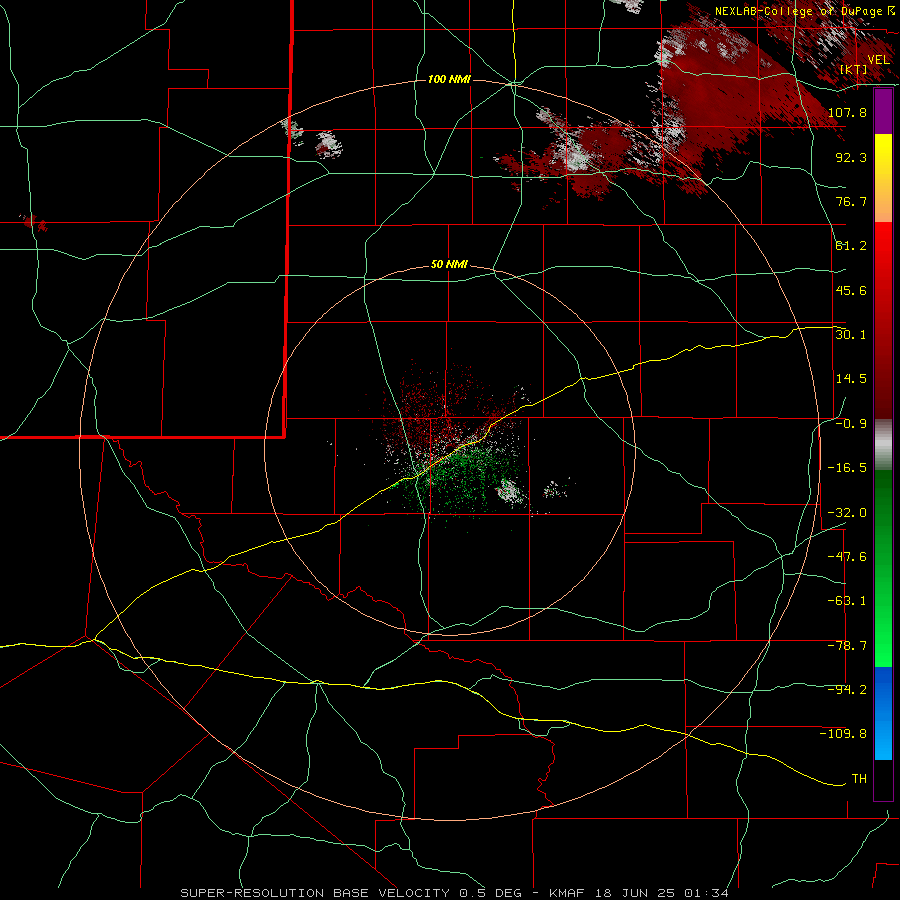
Task: Select the 30.1 scale value
Action: pos(851,335)
